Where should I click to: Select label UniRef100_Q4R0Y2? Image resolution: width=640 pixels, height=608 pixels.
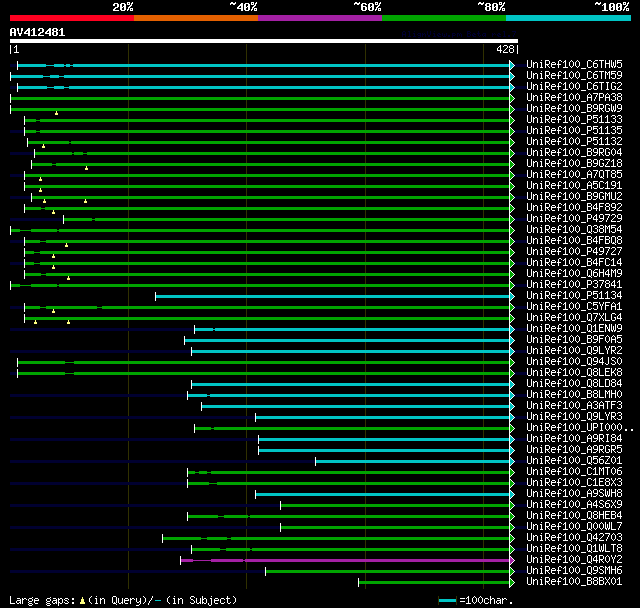574,560
